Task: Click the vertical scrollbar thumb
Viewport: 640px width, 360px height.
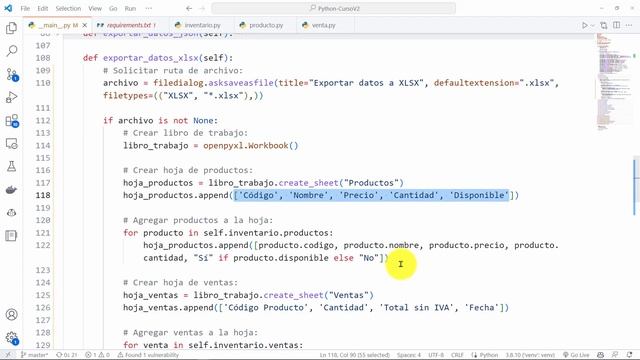Action: tap(637, 186)
